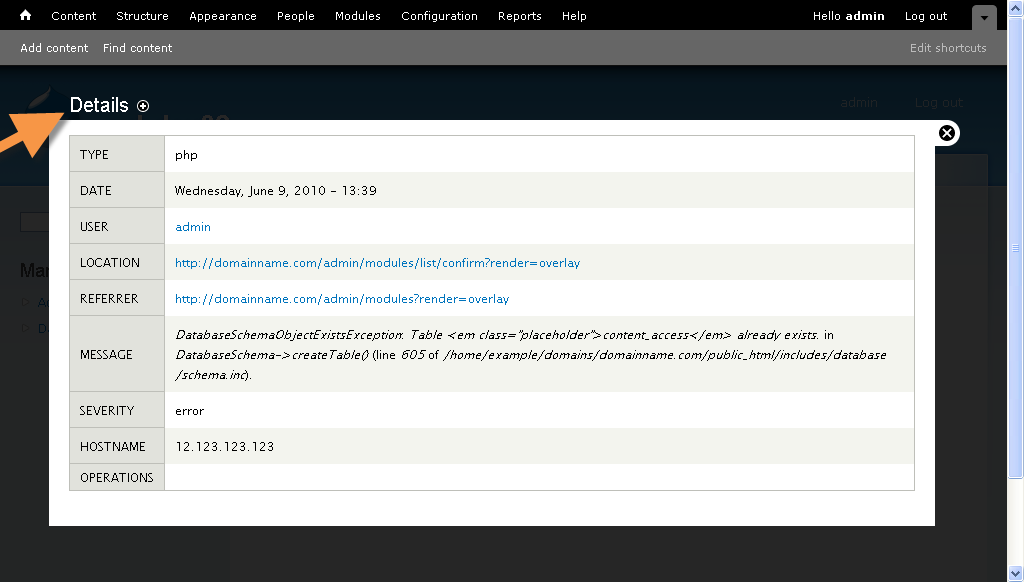
Task: Open the Configuration menu
Action: pyautogui.click(x=439, y=16)
